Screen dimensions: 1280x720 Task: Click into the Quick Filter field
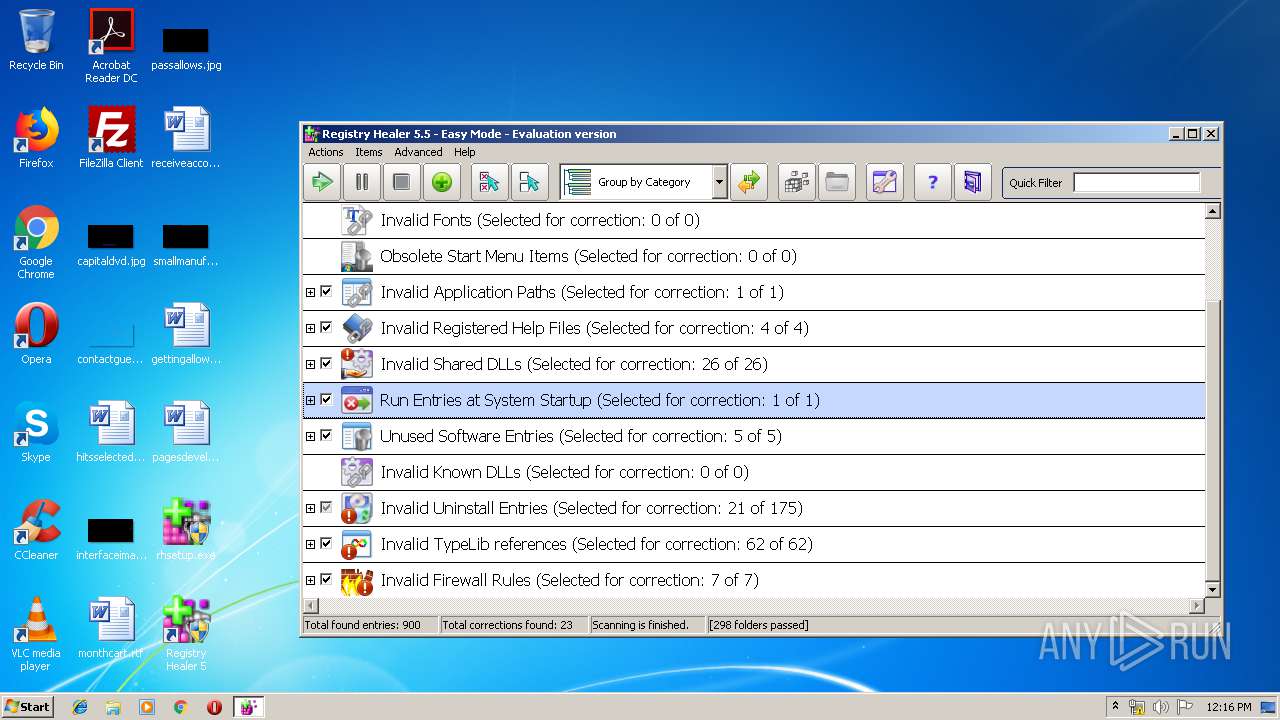1136,182
